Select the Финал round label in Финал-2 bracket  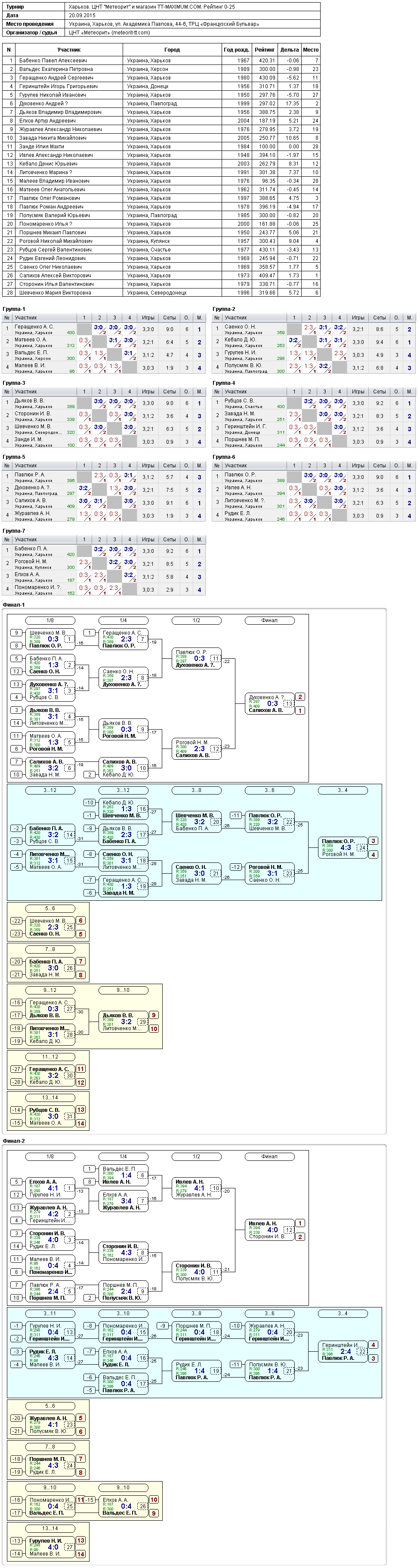pyautogui.click(x=269, y=1157)
